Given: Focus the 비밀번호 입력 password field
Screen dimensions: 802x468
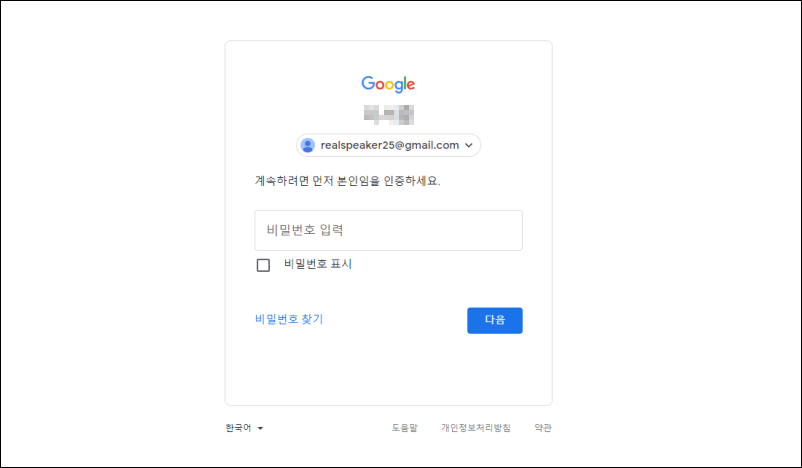Looking at the screenshot, I should click(x=389, y=230).
